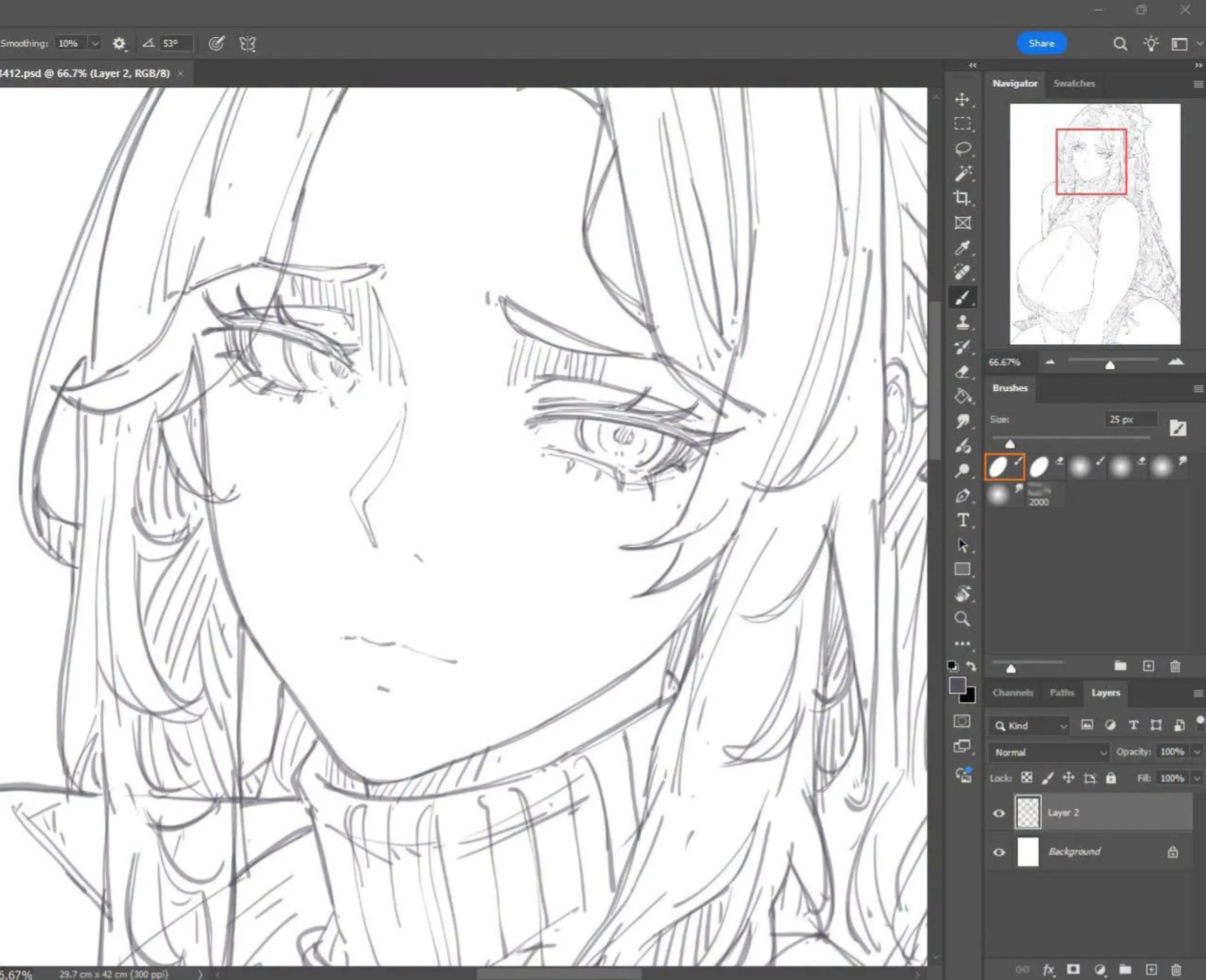Toggle lock image pixels brush icon
This screenshot has width=1206, height=980.
click(1048, 778)
